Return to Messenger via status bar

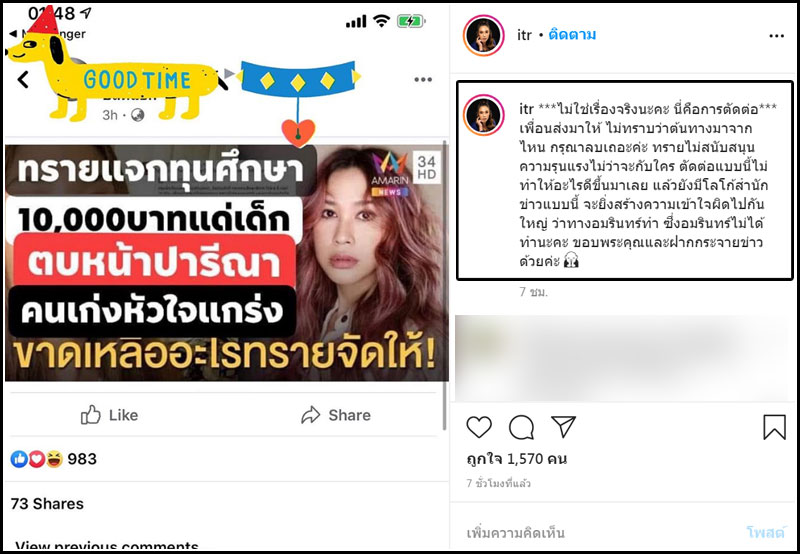pyautogui.click(x=47, y=34)
